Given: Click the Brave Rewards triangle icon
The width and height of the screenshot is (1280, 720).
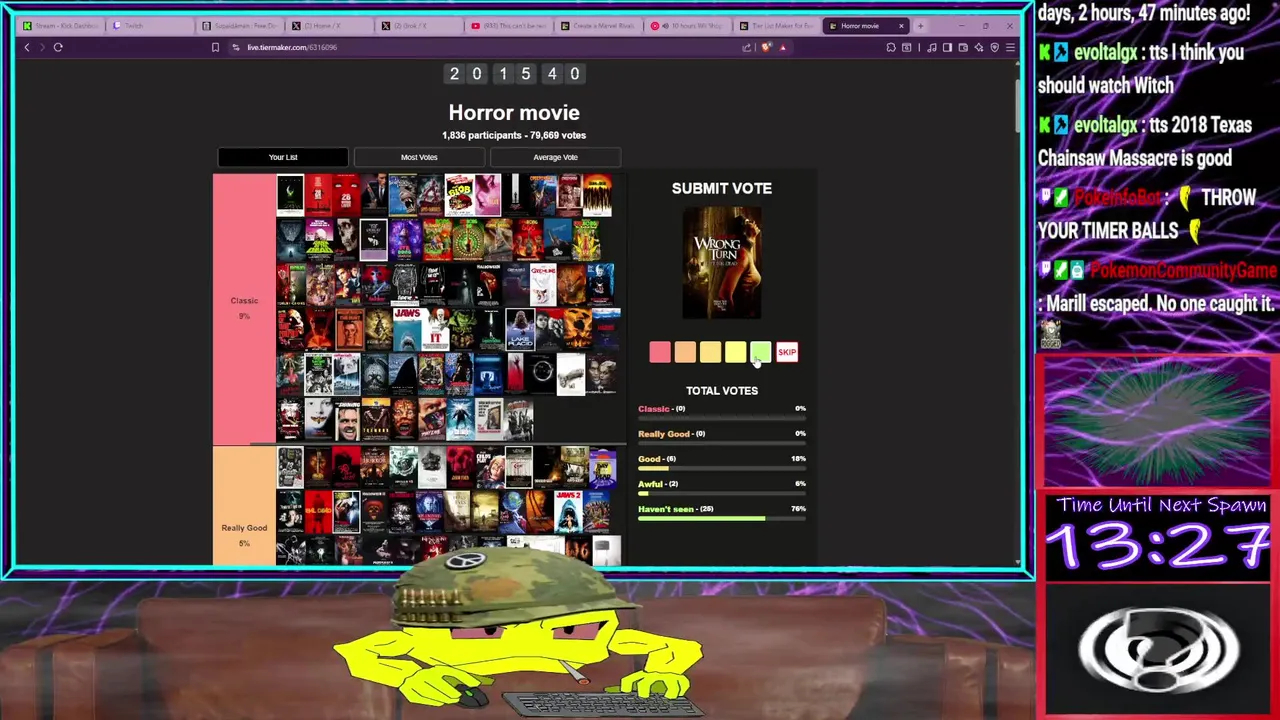Looking at the screenshot, I should 783,47.
